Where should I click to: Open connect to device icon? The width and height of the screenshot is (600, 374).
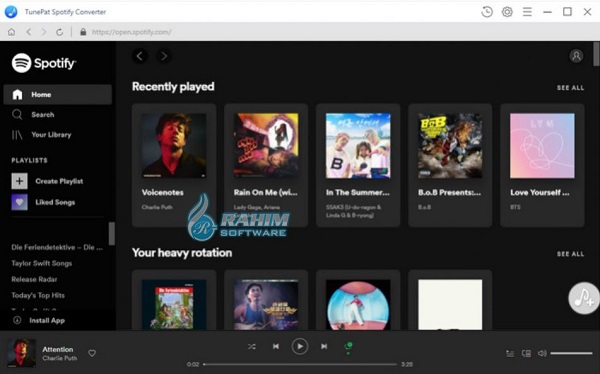coord(527,354)
